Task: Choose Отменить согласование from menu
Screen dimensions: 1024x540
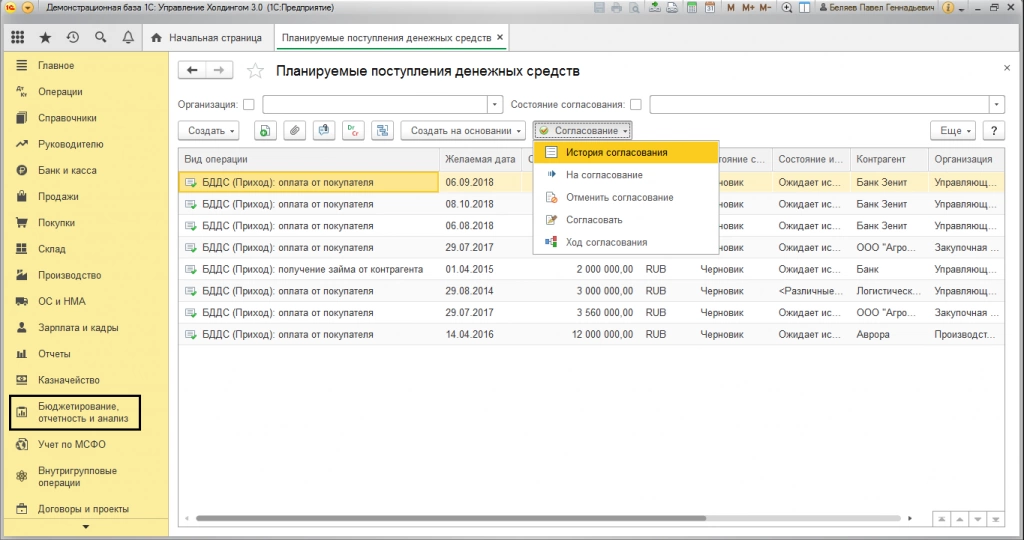Action: point(619,198)
